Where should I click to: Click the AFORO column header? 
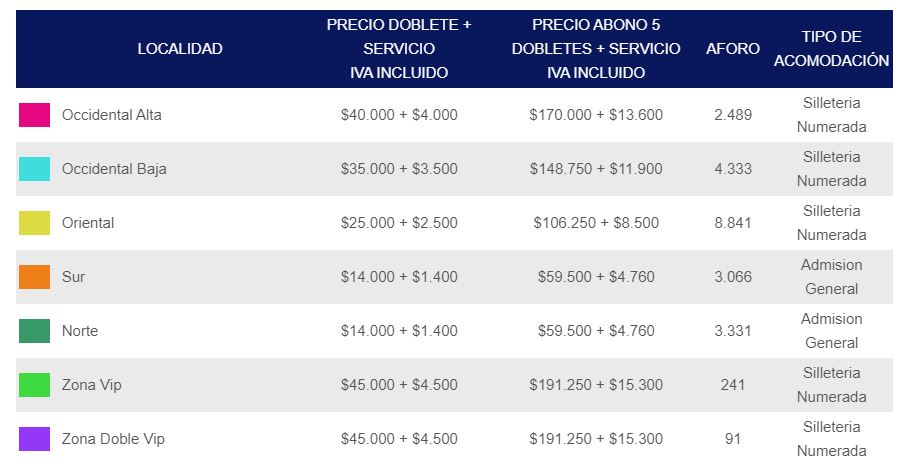pos(733,48)
